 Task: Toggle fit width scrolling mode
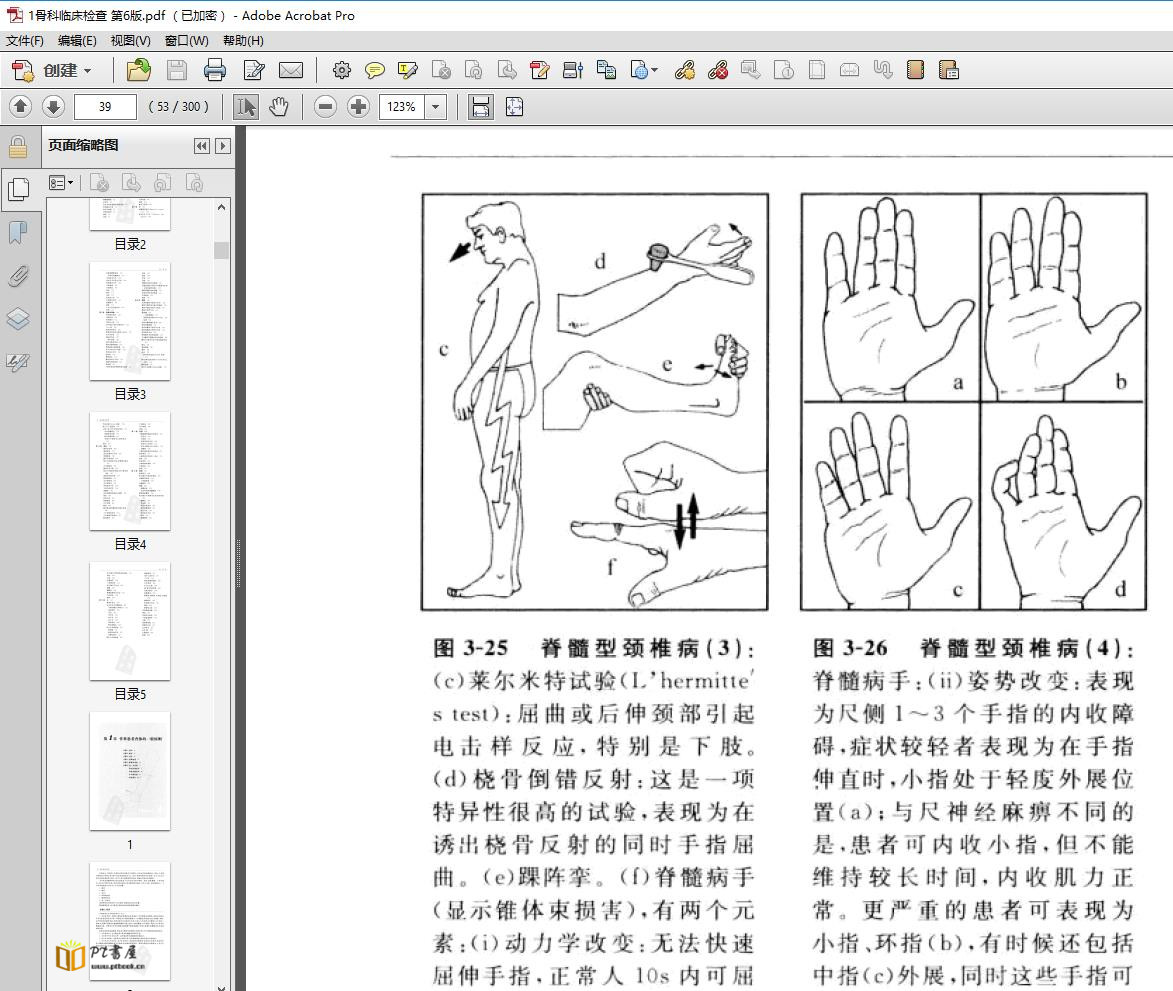coord(480,107)
